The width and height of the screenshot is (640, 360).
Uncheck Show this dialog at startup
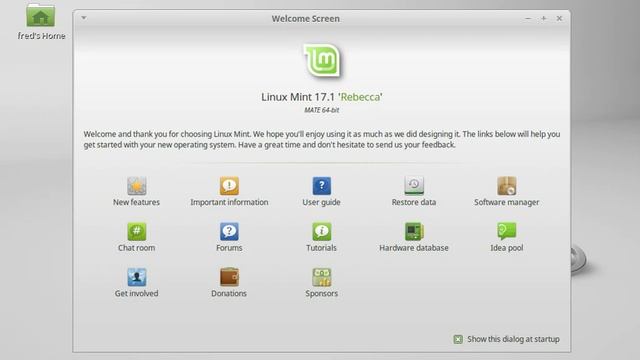point(458,339)
